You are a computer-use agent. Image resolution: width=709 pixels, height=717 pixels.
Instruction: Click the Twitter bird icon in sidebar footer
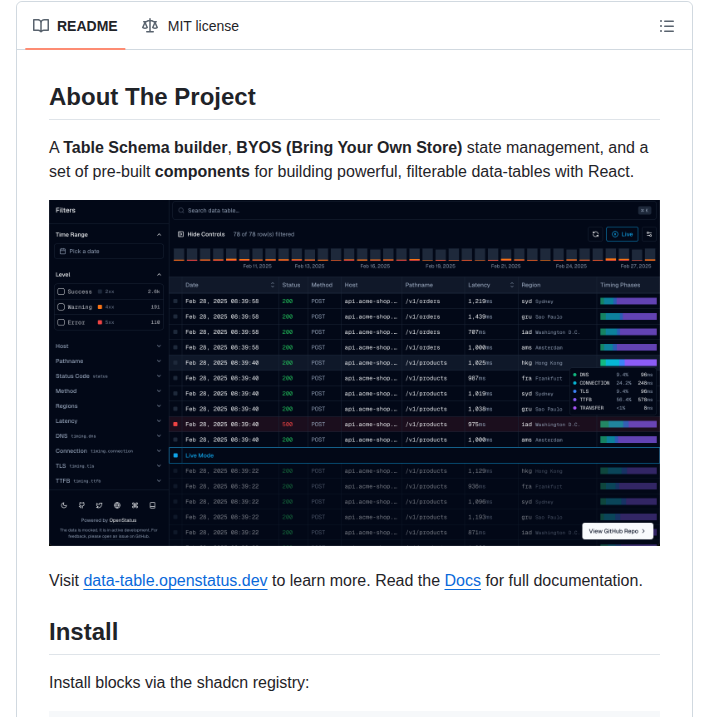tap(99, 506)
